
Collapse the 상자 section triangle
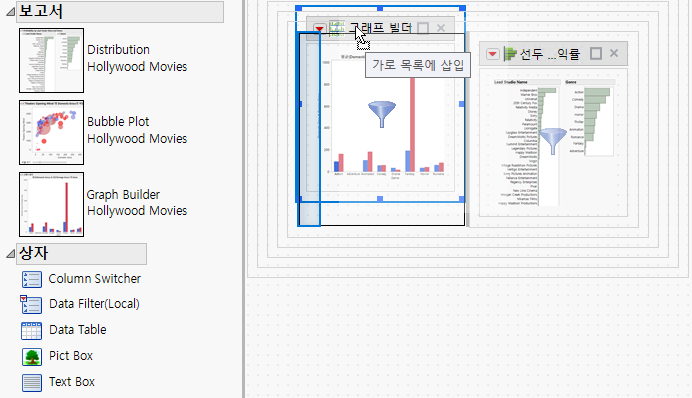tap(10, 254)
